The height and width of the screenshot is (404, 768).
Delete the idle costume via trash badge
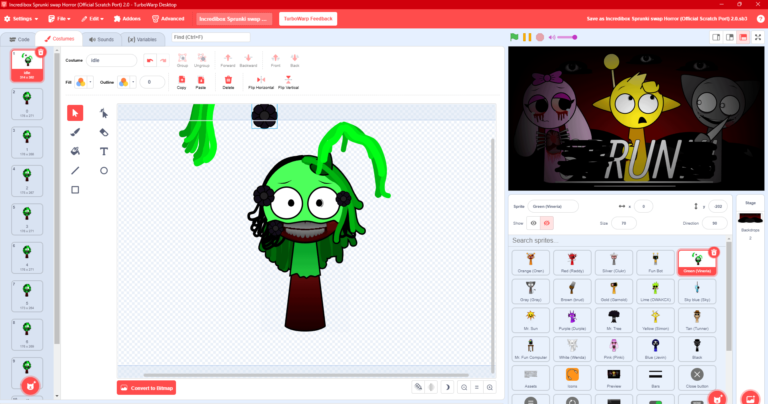pos(41,52)
